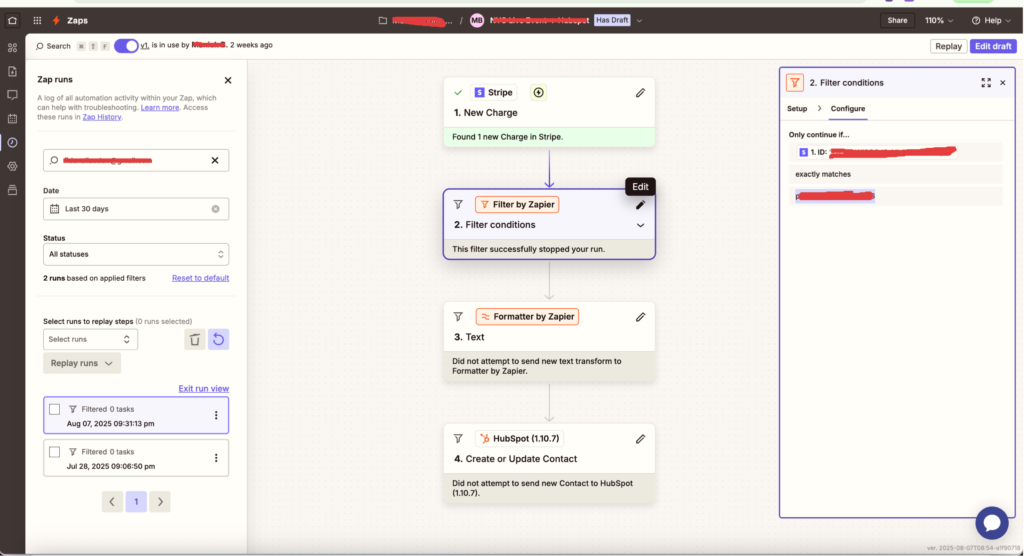Image resolution: width=1024 pixels, height=556 pixels.
Task: Edit the Text step pencil icon
Action: pyautogui.click(x=640, y=317)
